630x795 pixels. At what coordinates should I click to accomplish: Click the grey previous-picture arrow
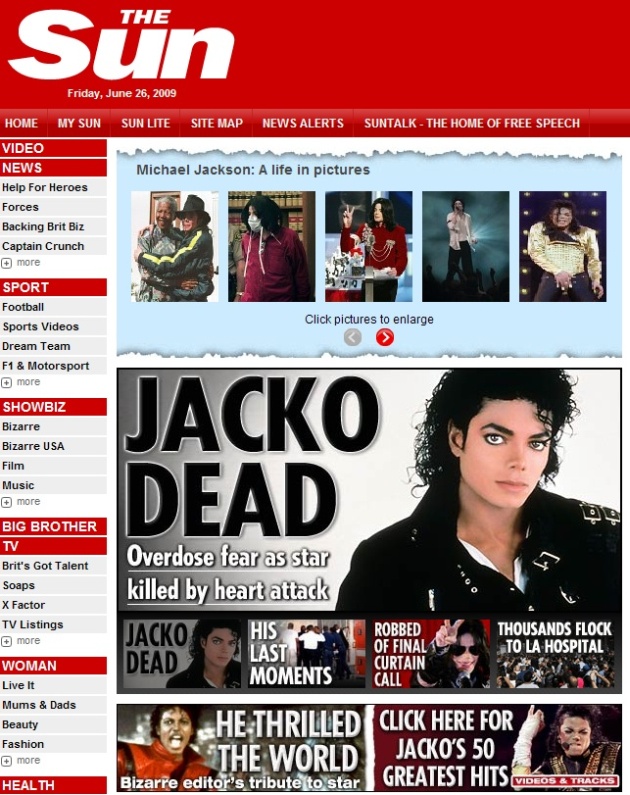tap(352, 337)
